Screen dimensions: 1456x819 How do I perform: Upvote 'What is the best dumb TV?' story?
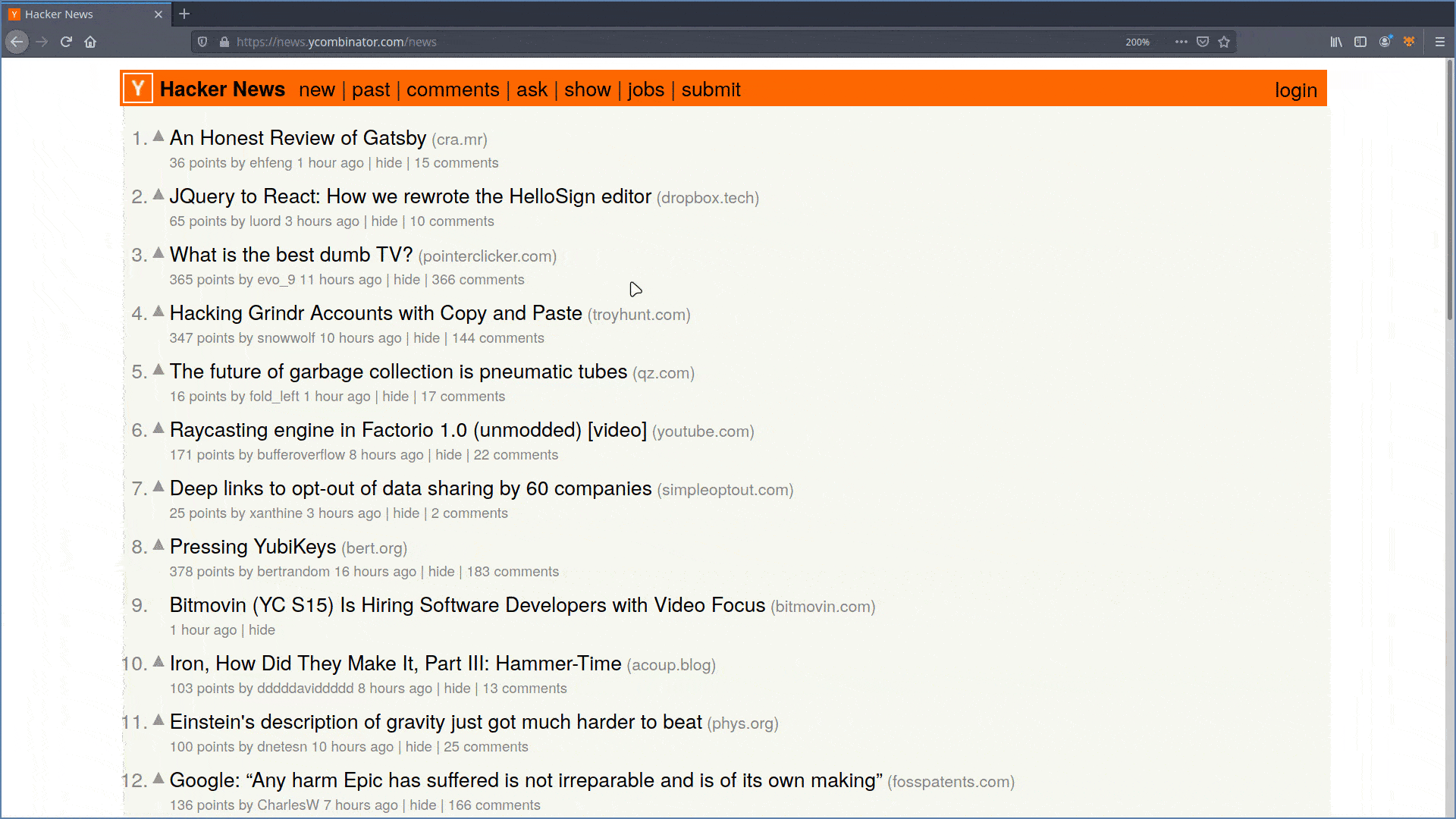coord(158,253)
